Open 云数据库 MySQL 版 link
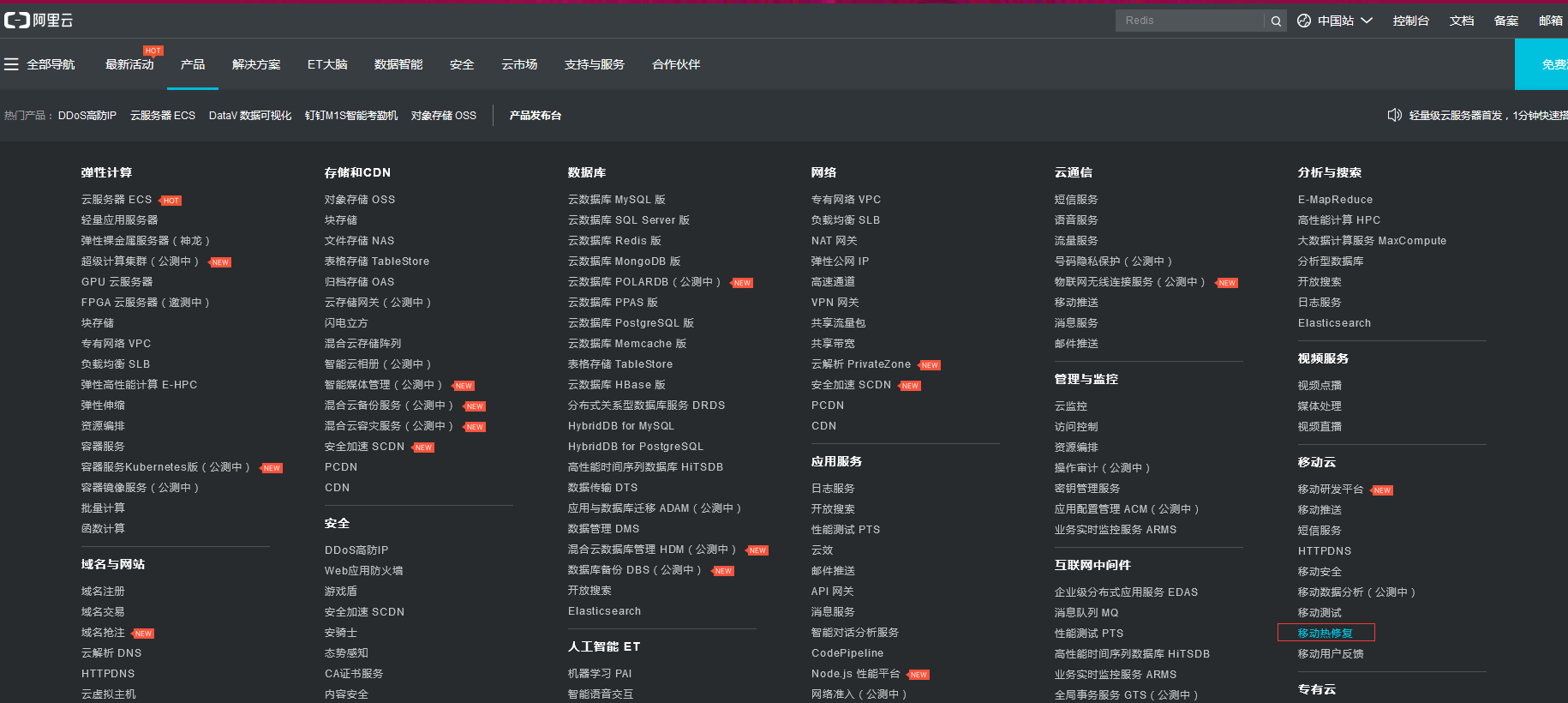The width and height of the screenshot is (1568, 703). tap(617, 200)
